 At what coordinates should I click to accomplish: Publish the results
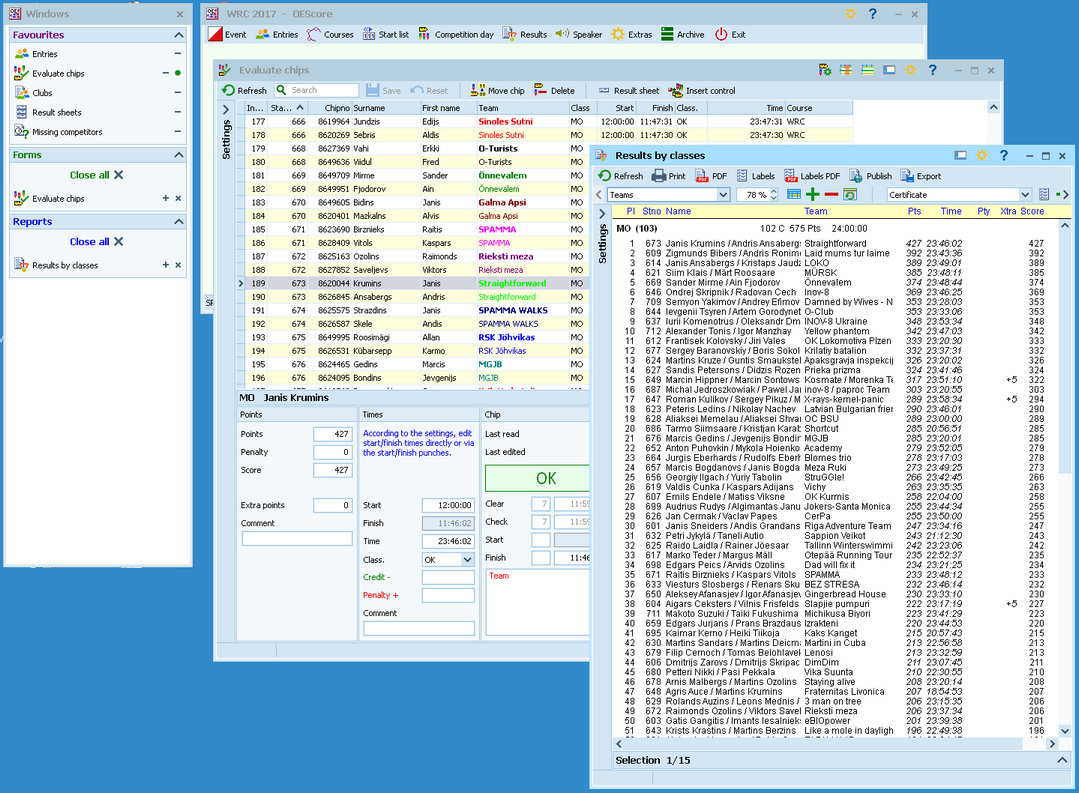(870, 176)
